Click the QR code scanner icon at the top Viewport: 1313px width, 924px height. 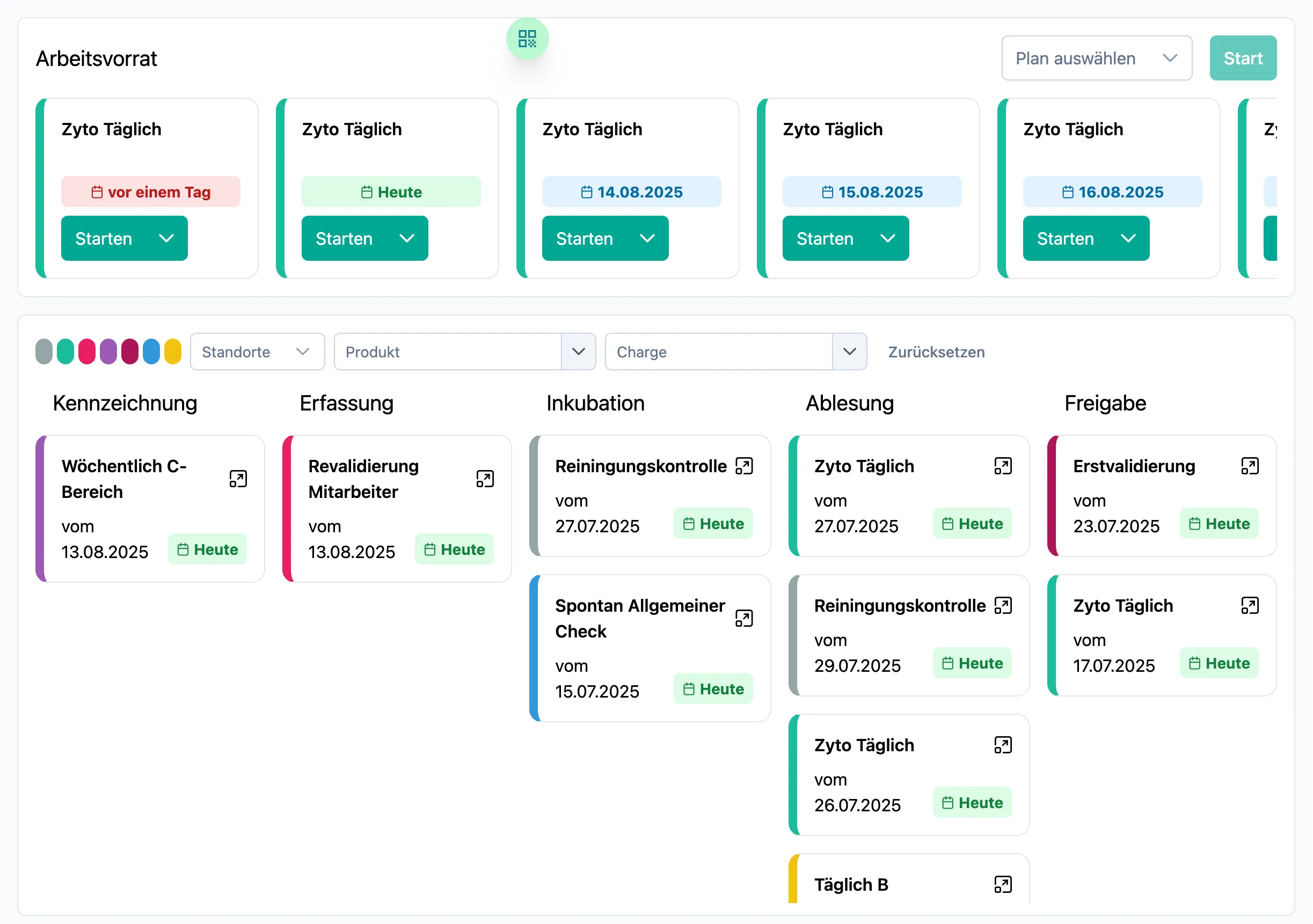527,38
